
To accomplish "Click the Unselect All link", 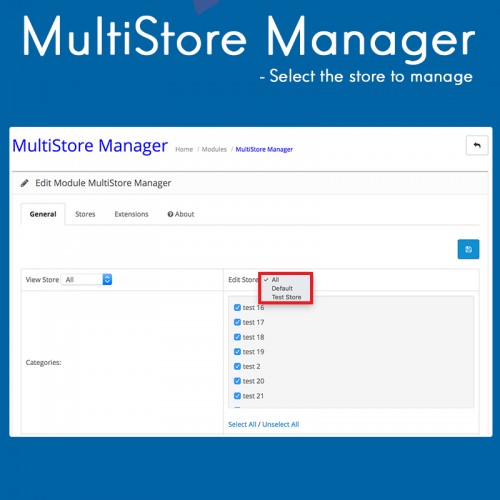I will [x=281, y=424].
